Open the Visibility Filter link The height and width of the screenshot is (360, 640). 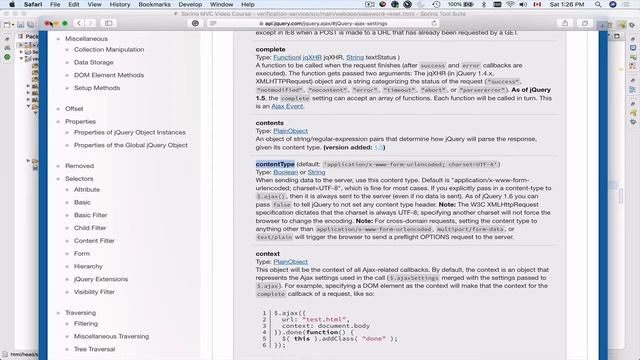(94, 292)
